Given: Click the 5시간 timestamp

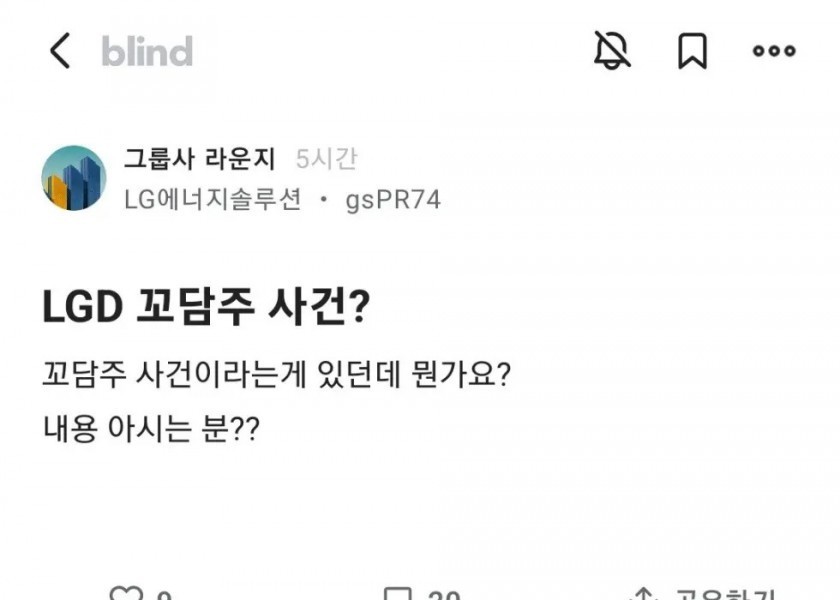Looking at the screenshot, I should click(x=327, y=159).
